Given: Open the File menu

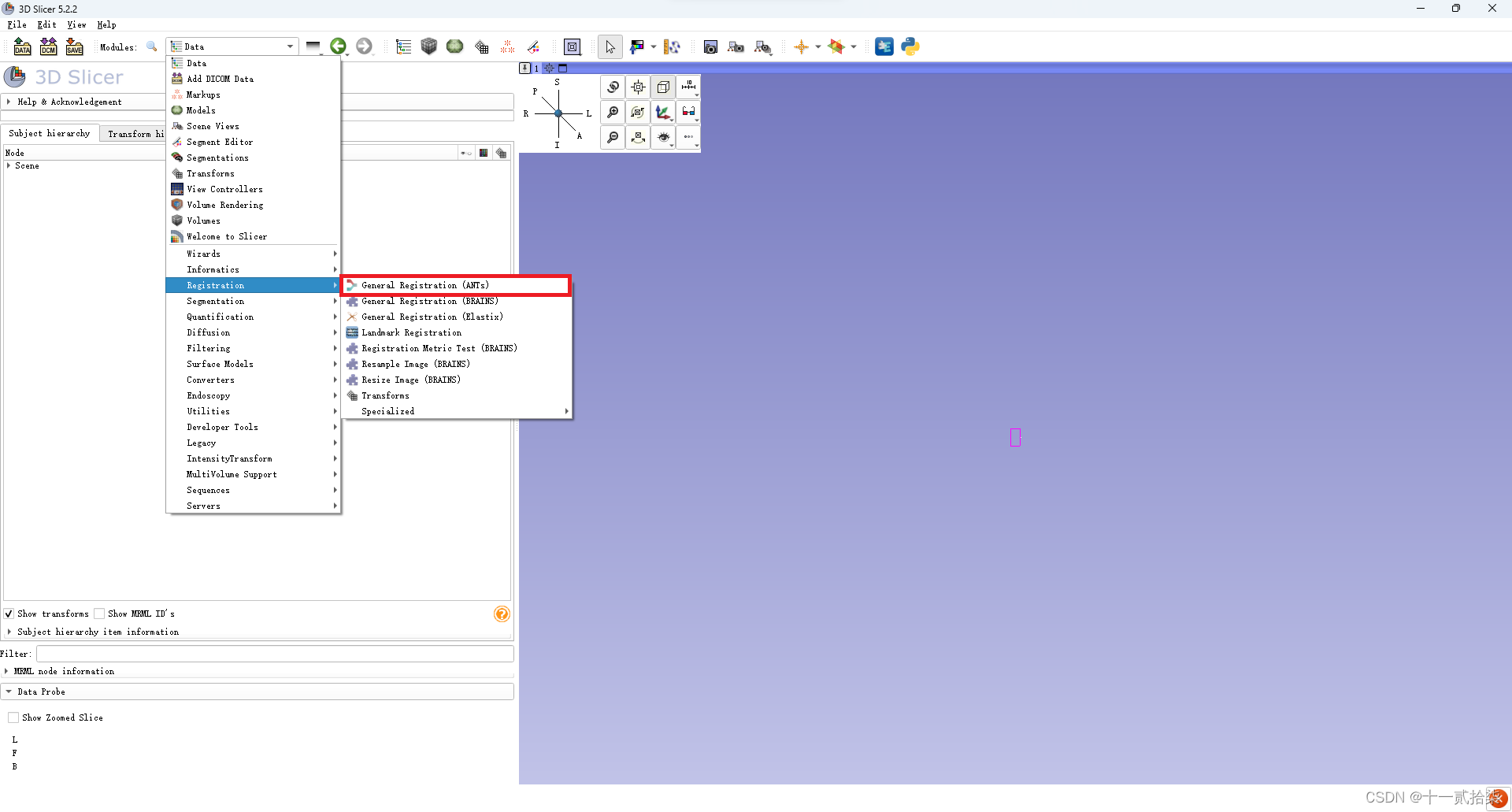Looking at the screenshot, I should point(17,25).
